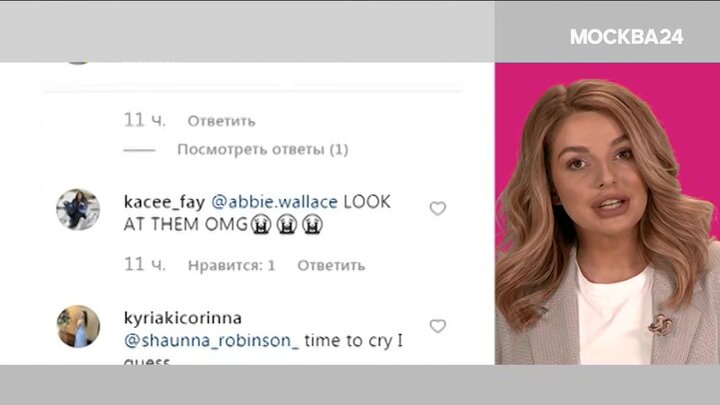Open the kyriakicorinna username link
Screen dimensions: 720x405
[x=183, y=318]
